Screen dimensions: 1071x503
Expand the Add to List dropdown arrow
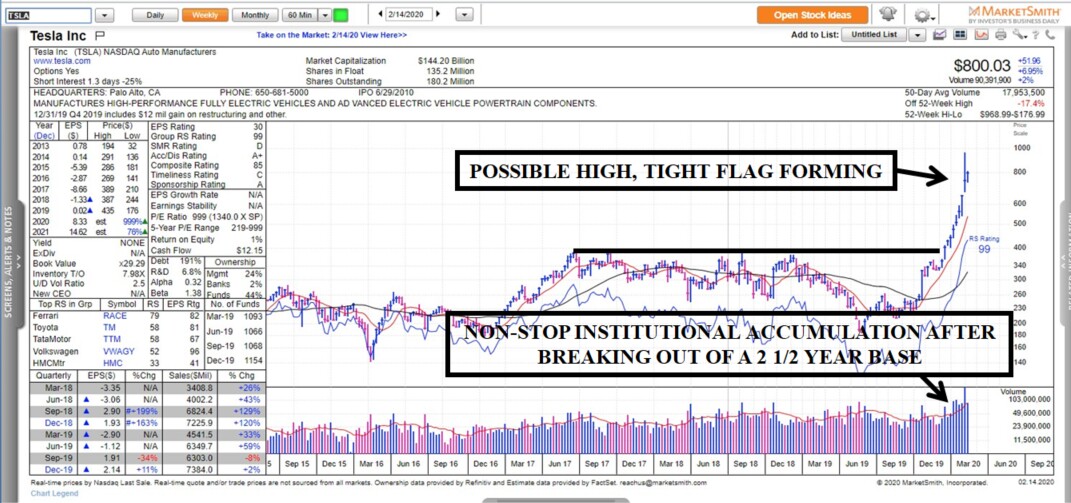tap(917, 34)
